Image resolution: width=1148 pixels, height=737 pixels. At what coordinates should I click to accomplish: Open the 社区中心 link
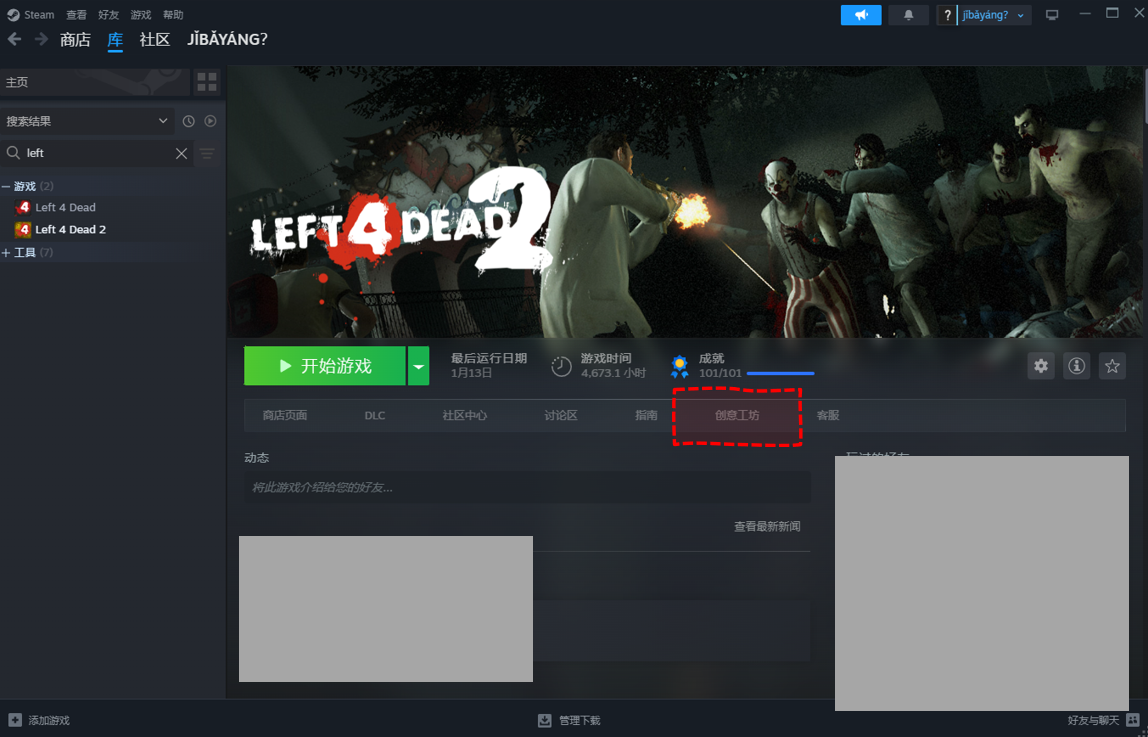[x=464, y=415]
